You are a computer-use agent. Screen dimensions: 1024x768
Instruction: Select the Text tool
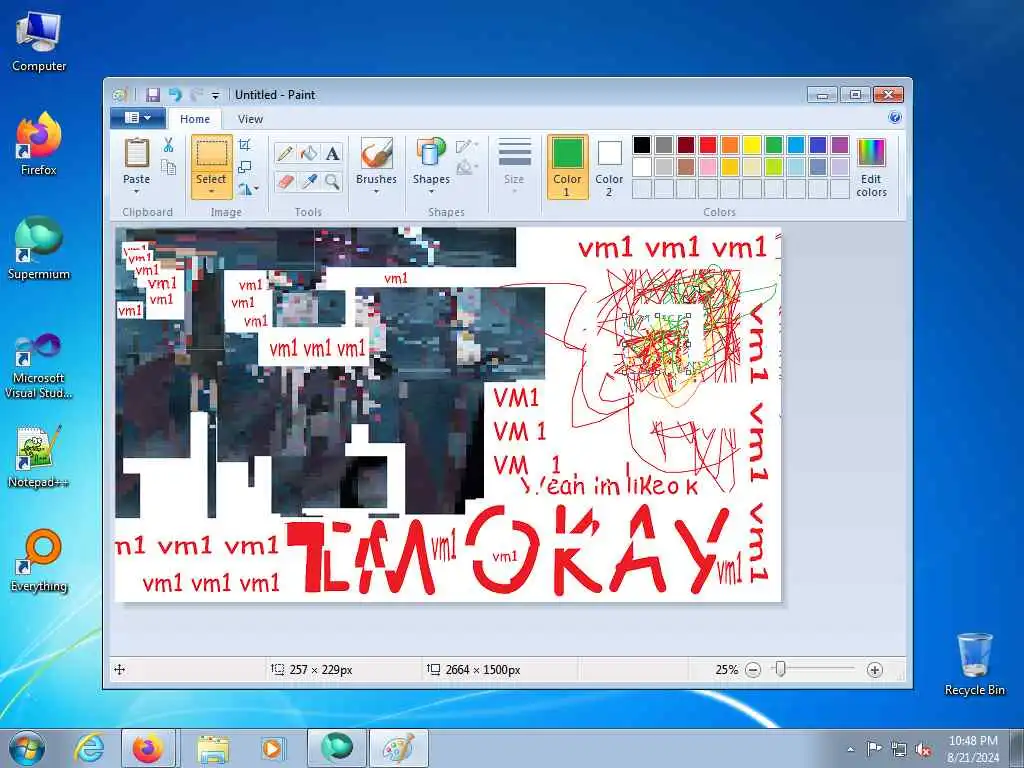coord(332,153)
